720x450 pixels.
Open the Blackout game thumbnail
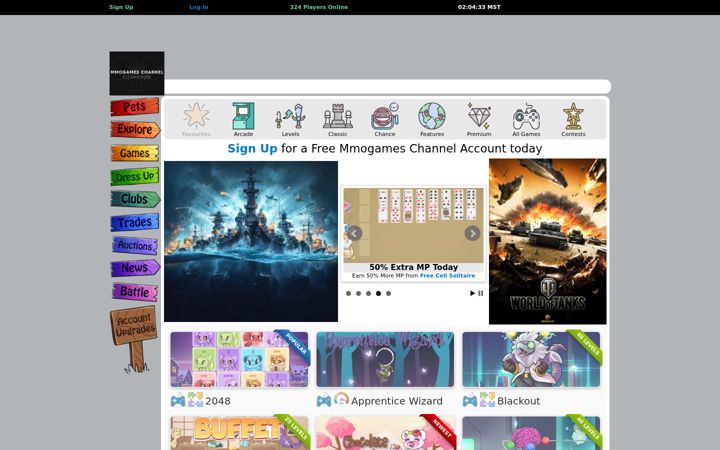tap(531, 360)
